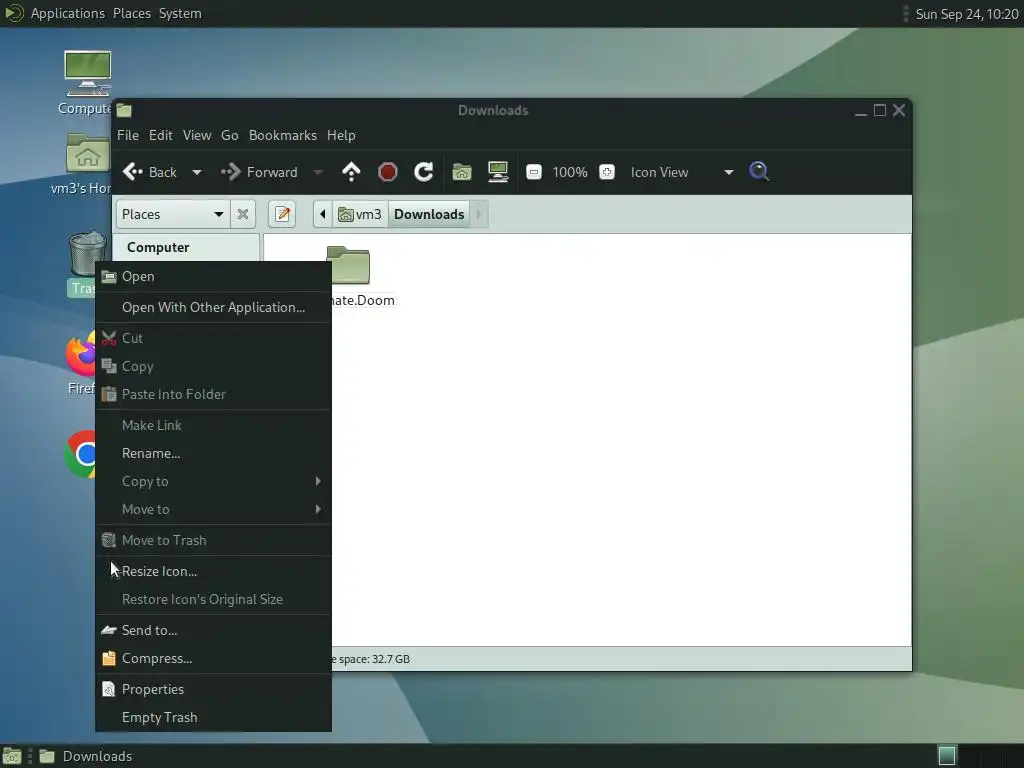The width and height of the screenshot is (1024, 768).
Task: Select the Computer desktop icon
Action: tap(88, 73)
